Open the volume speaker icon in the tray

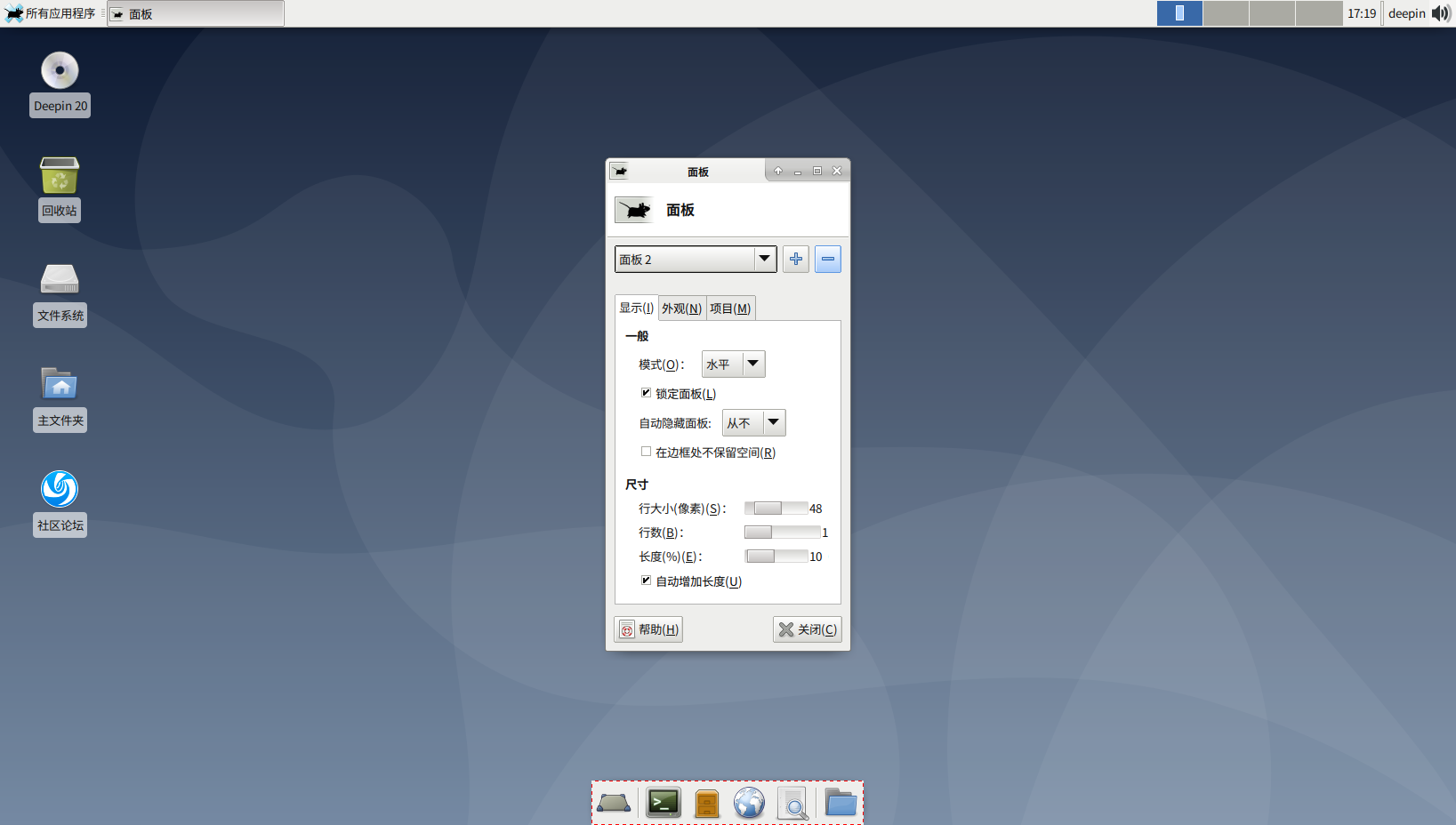1441,13
